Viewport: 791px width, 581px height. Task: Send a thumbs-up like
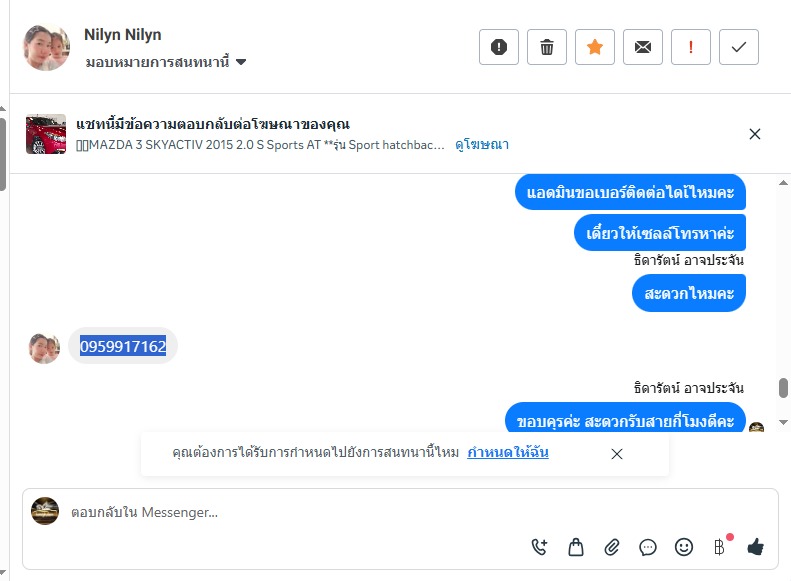click(755, 547)
